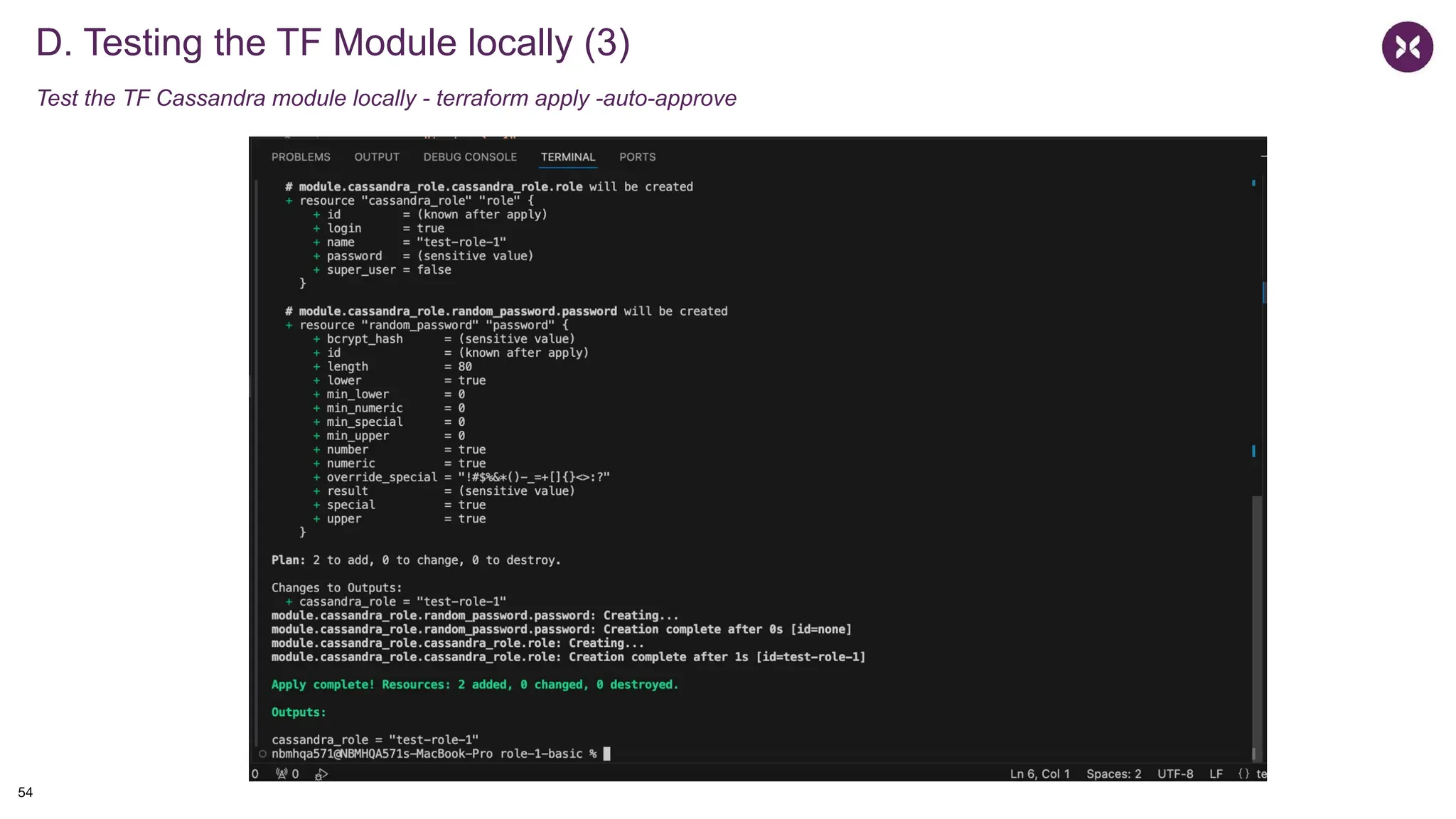
Task: Click the debug run status bar icon
Action: click(x=321, y=773)
